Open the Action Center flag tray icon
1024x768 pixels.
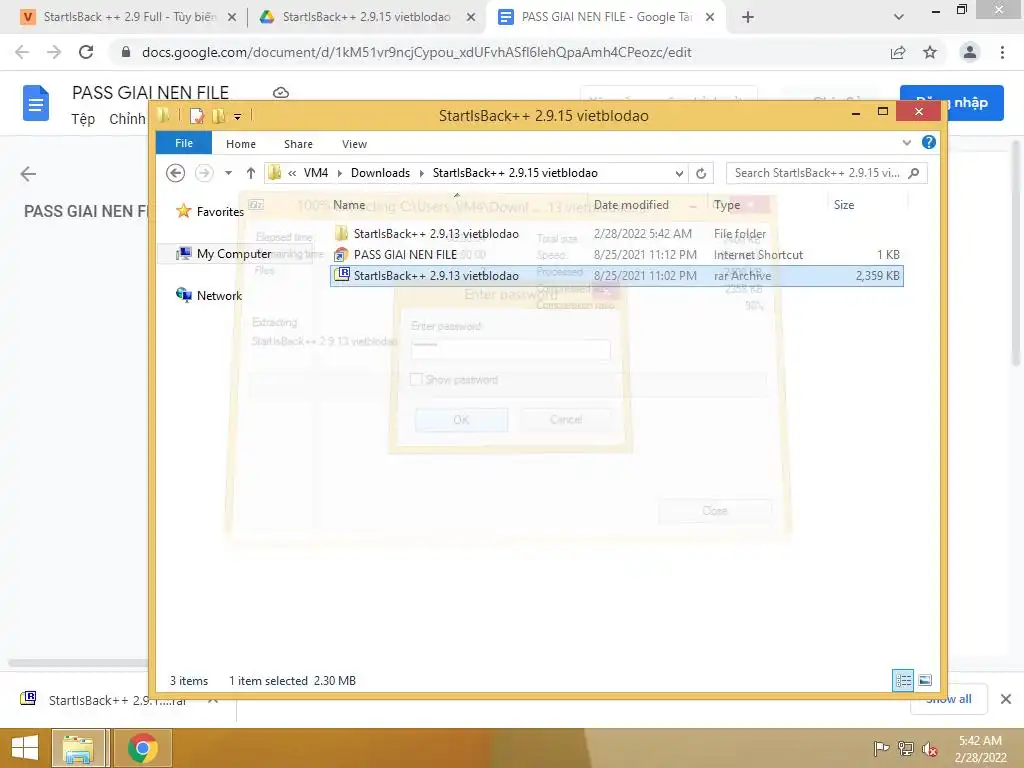(x=881, y=748)
